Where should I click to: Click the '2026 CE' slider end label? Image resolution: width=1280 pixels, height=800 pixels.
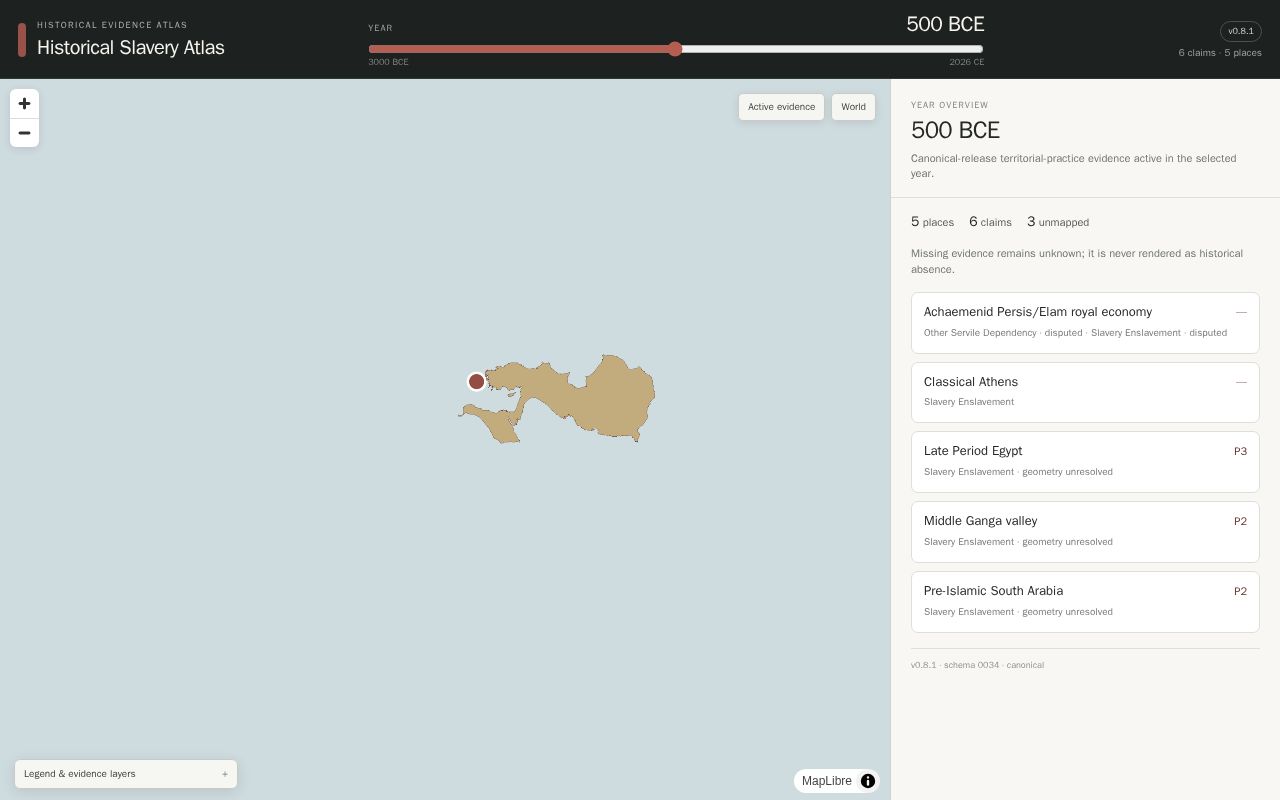pos(966,62)
